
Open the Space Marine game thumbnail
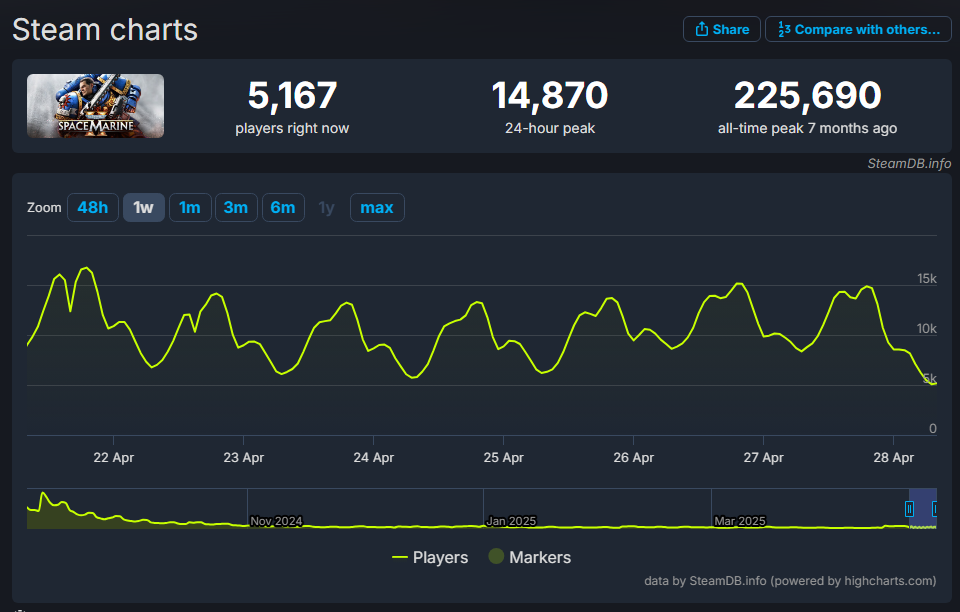click(96, 106)
